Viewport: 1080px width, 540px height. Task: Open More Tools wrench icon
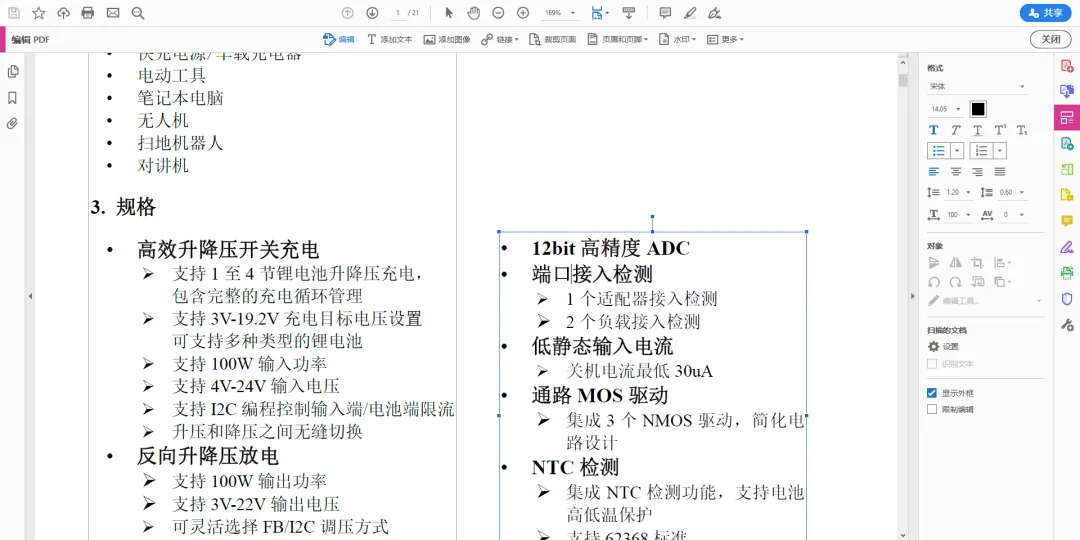click(1067, 324)
